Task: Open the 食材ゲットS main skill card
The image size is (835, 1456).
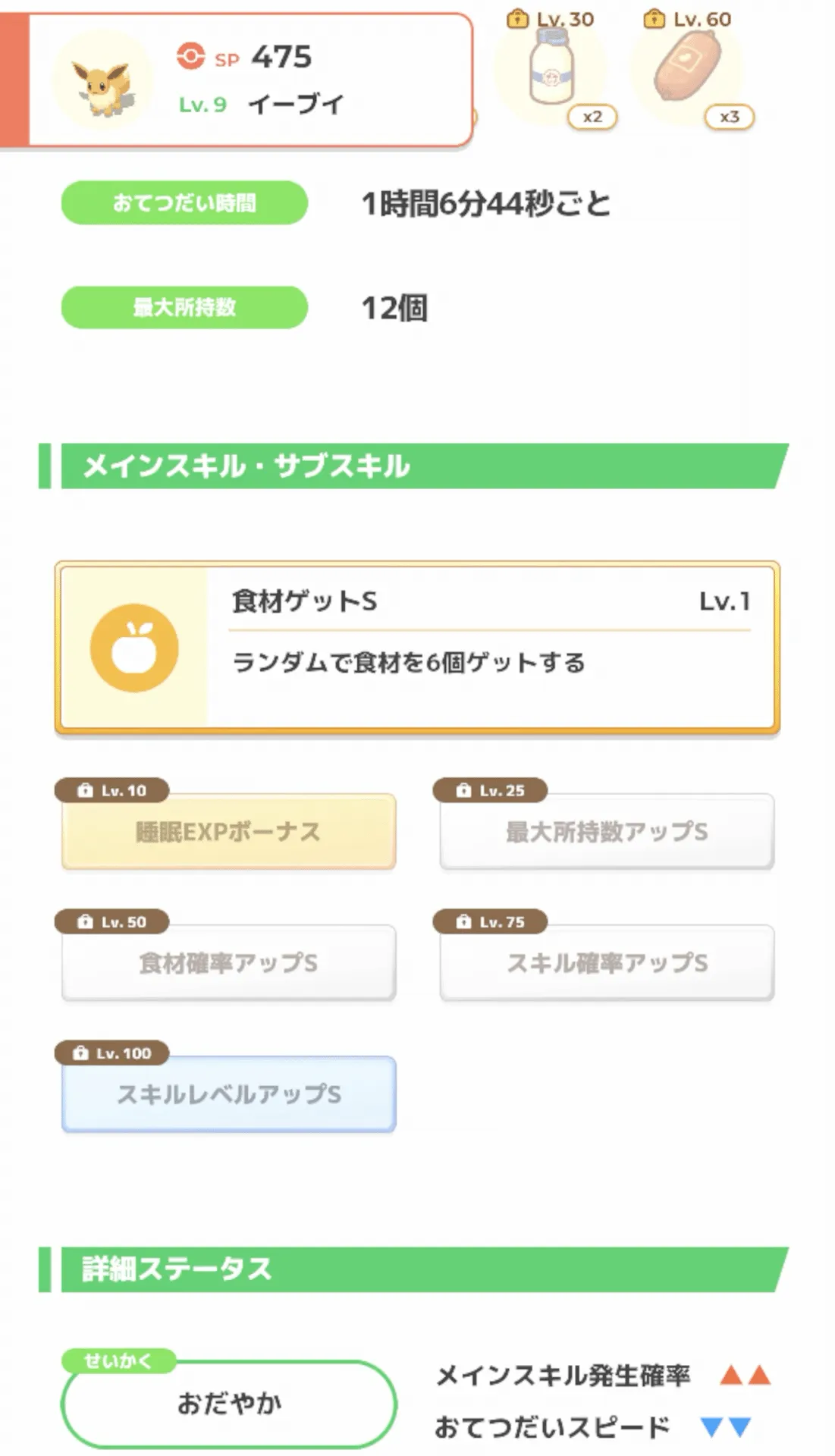Action: pyautogui.click(x=417, y=648)
